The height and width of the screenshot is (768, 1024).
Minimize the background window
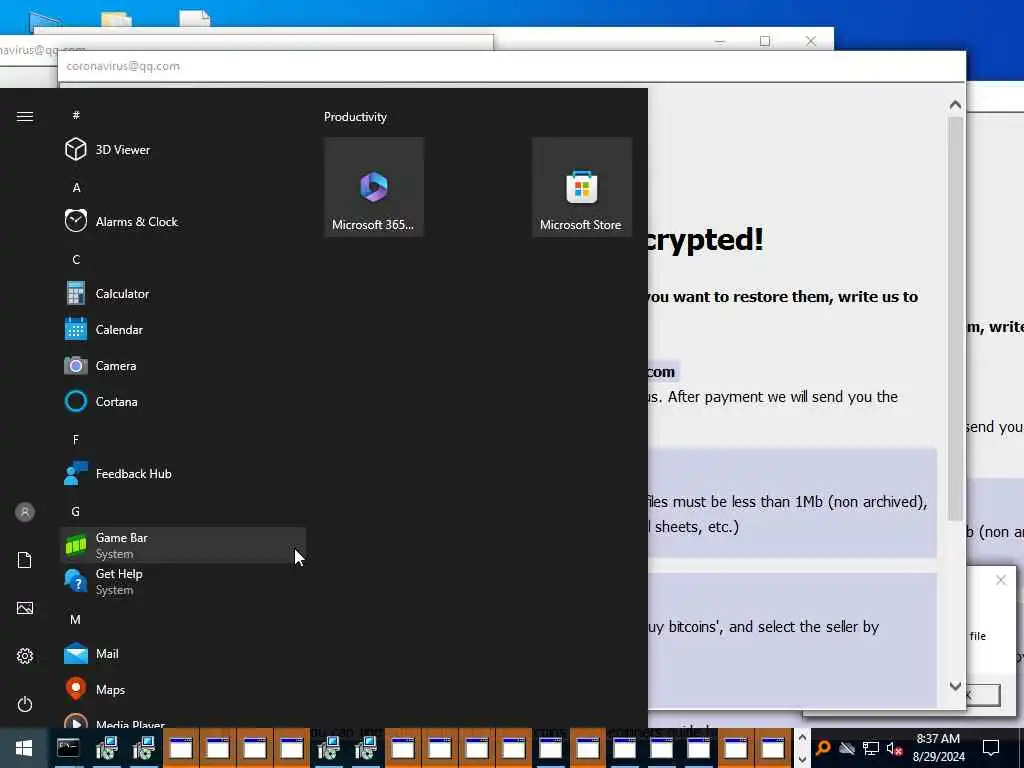click(x=720, y=41)
